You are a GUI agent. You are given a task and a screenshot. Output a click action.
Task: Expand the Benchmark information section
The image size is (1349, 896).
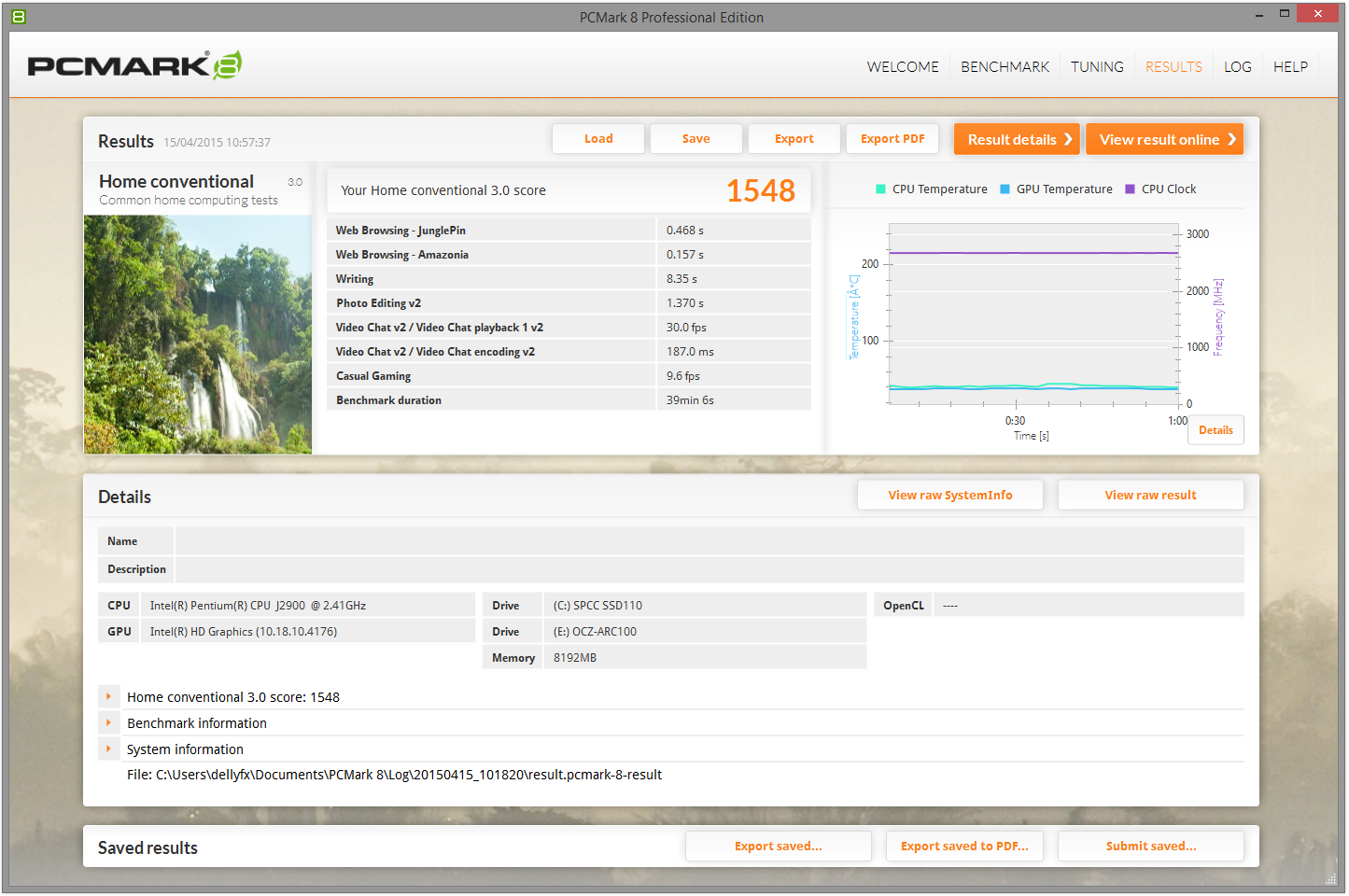109,723
